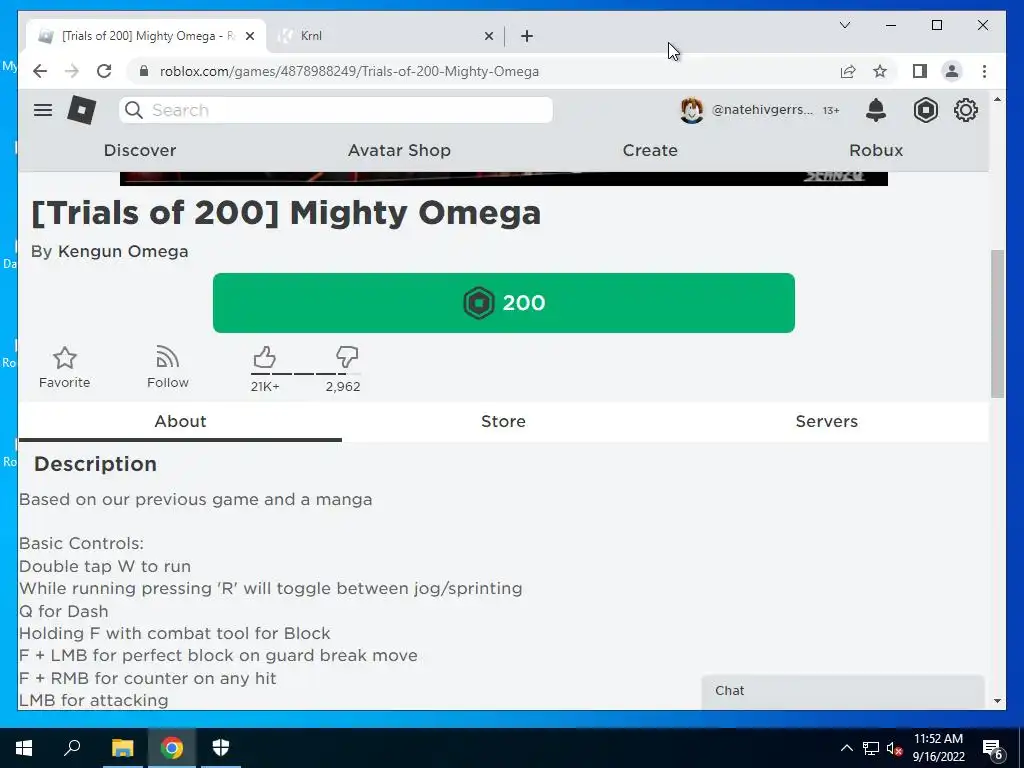Switch to the Servers tab
The height and width of the screenshot is (768, 1024).
(x=826, y=421)
